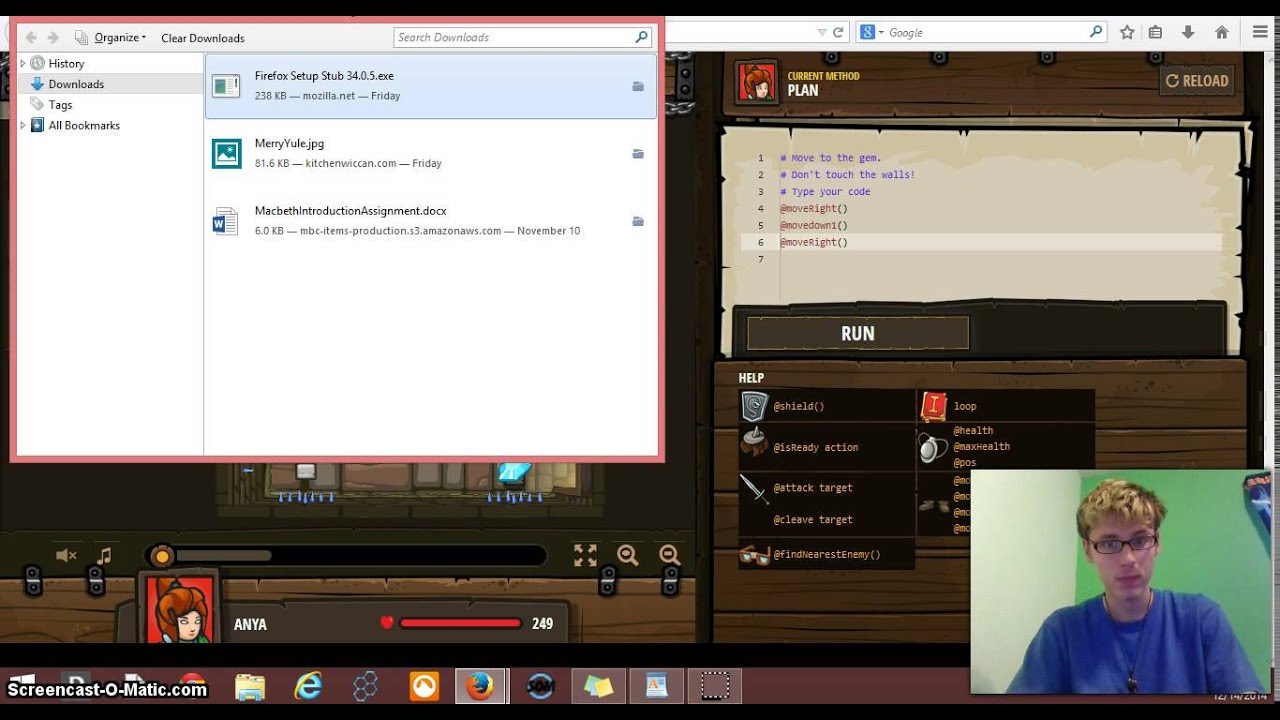The width and height of the screenshot is (1280, 720).
Task: Click the Word document file icon
Action: 225,221
